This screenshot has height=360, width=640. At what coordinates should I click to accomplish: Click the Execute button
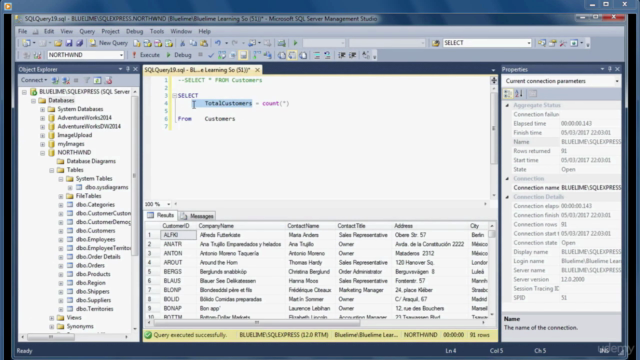coord(145,55)
